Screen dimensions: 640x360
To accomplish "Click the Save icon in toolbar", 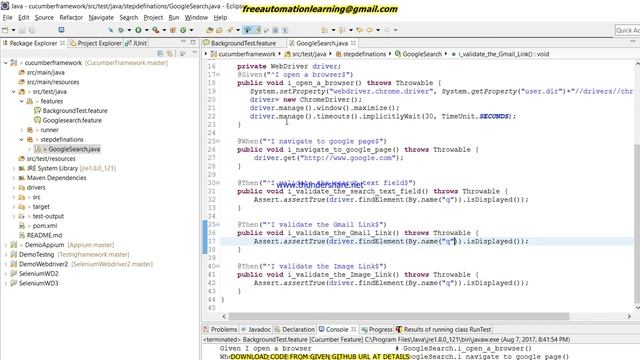I will pyautogui.click(x=22, y=30).
